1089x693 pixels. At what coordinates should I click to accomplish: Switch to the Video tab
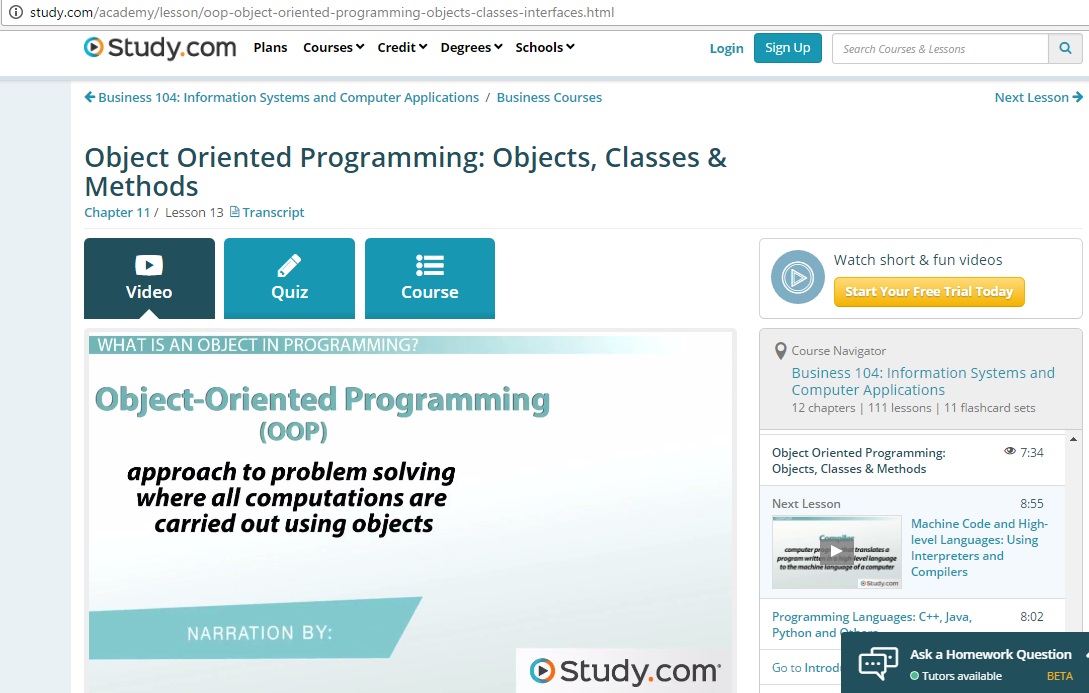pyautogui.click(x=149, y=278)
